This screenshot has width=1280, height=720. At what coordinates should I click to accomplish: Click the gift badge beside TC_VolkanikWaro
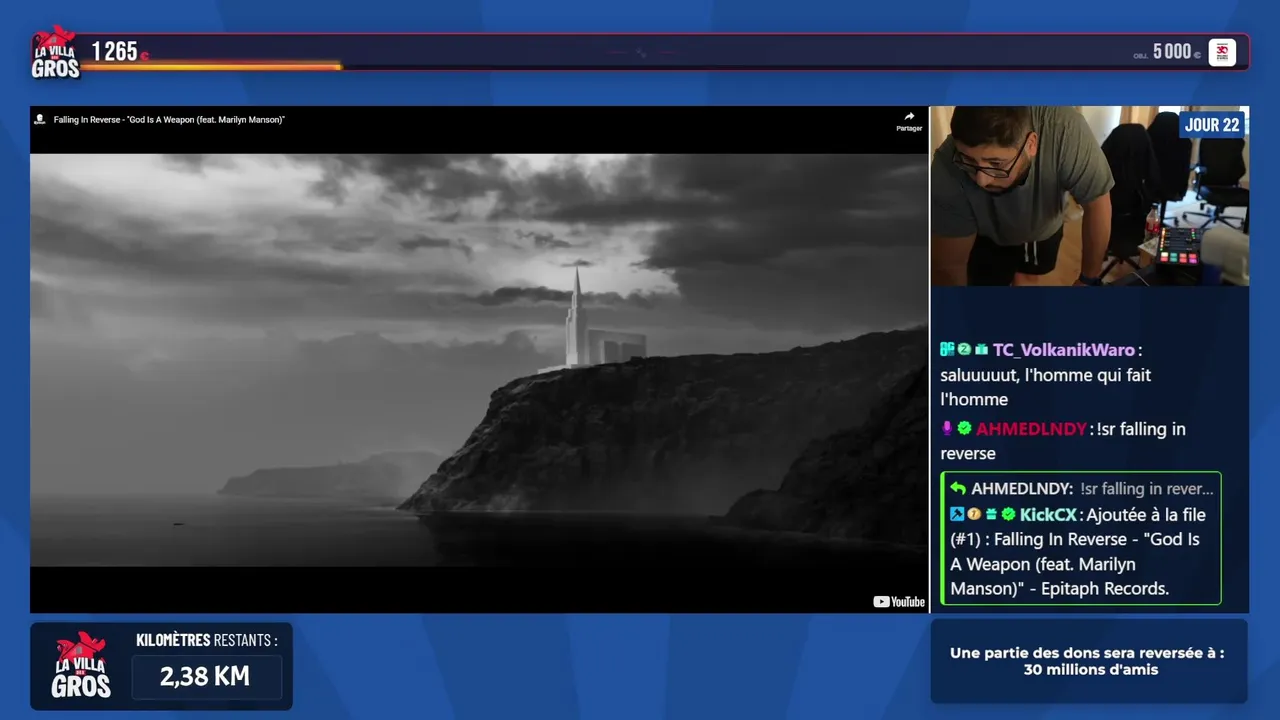[x=981, y=349]
